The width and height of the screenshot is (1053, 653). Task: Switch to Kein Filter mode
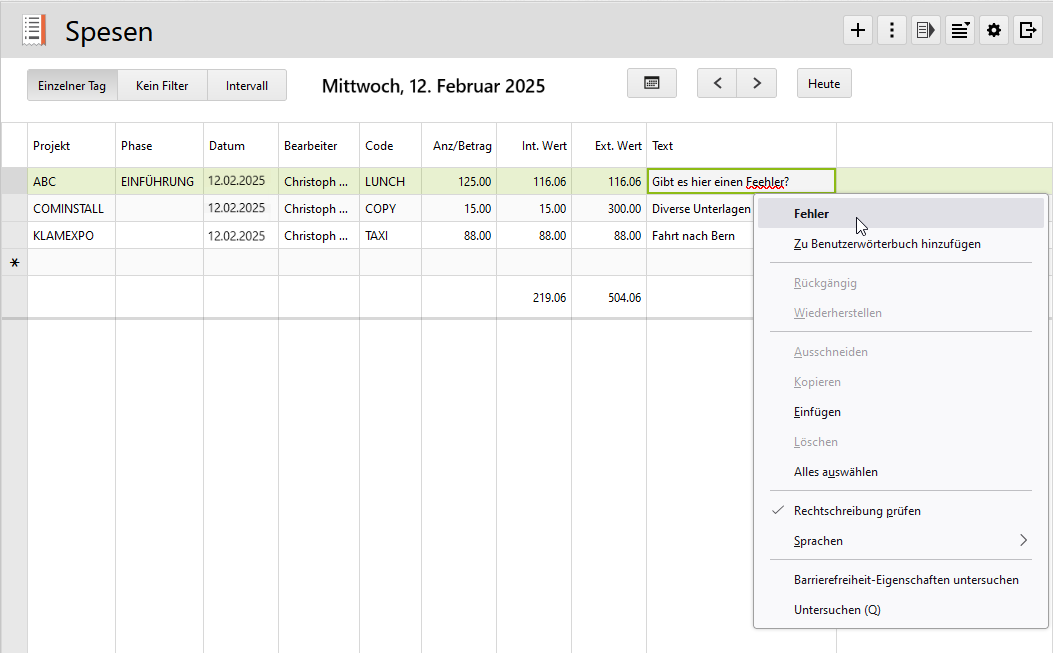162,85
